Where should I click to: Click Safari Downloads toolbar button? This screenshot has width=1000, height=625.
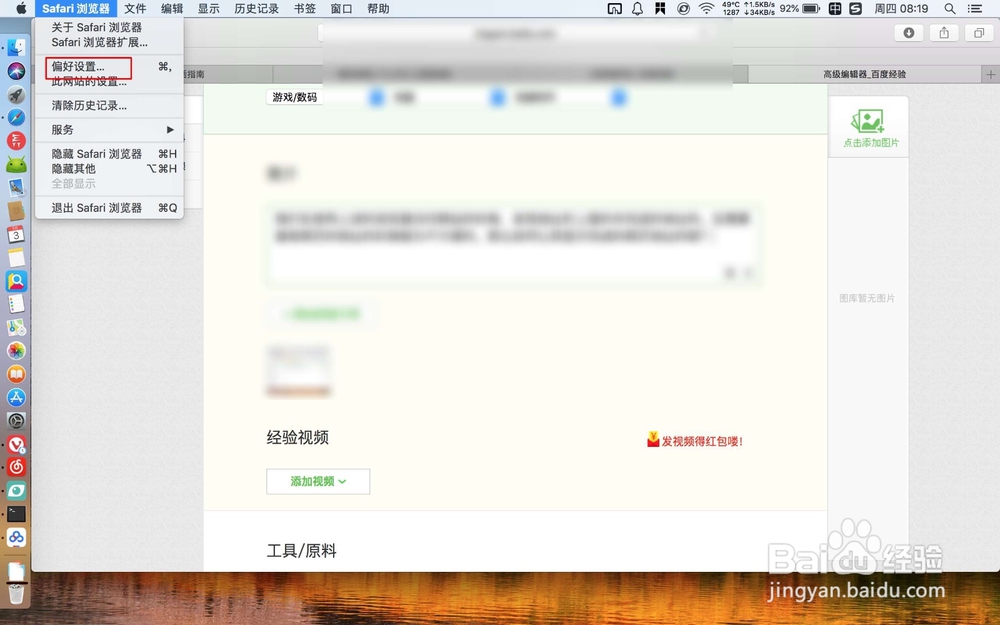point(909,33)
